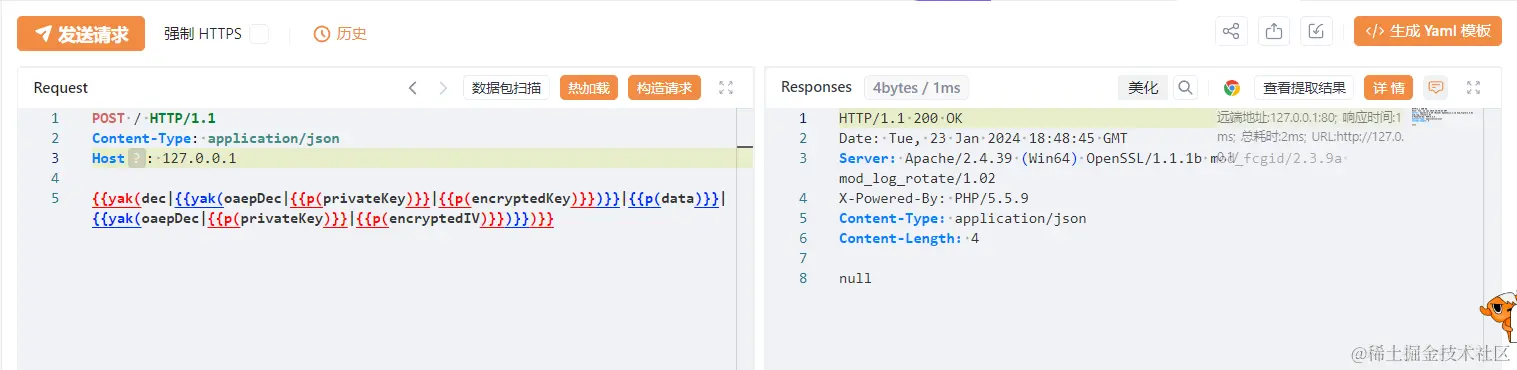Expand the Request panel to fullscreen
Viewport: 1517px width, 370px height.
click(x=727, y=88)
